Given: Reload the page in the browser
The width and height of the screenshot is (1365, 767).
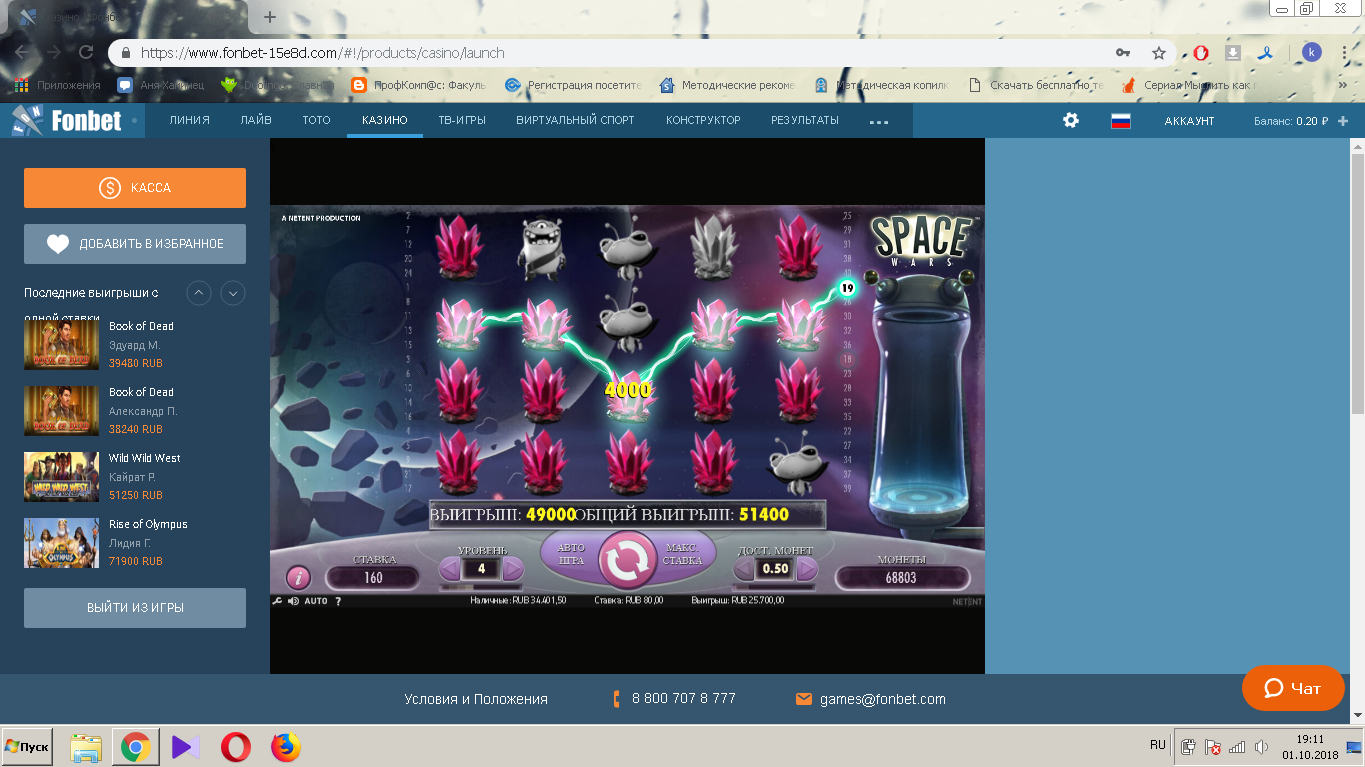Looking at the screenshot, I should 86,52.
